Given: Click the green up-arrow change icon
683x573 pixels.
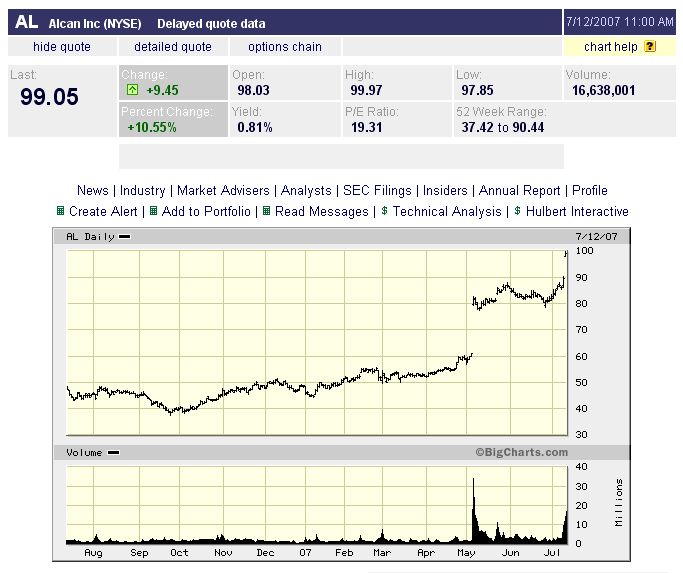Looking at the screenshot, I should [x=131, y=90].
